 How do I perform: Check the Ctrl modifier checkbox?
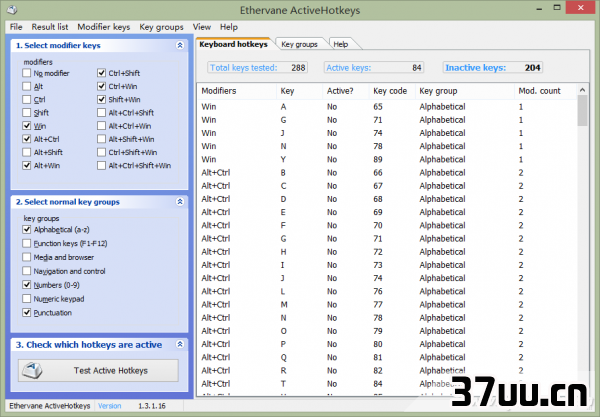[x=26, y=99]
